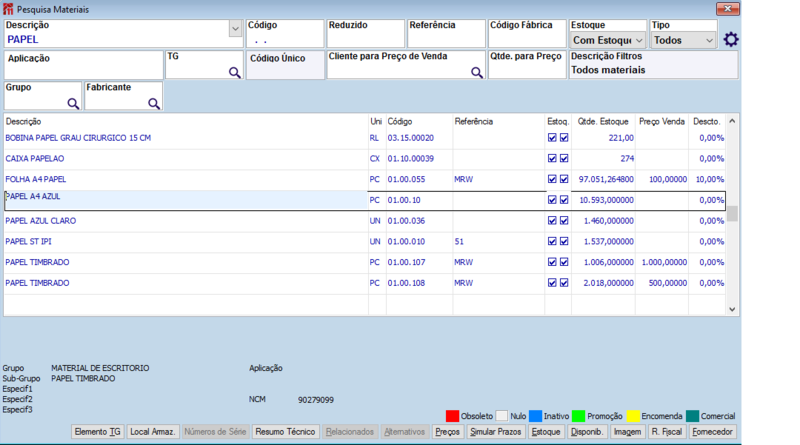Click the red Obsoleto color swatch

tap(452, 416)
